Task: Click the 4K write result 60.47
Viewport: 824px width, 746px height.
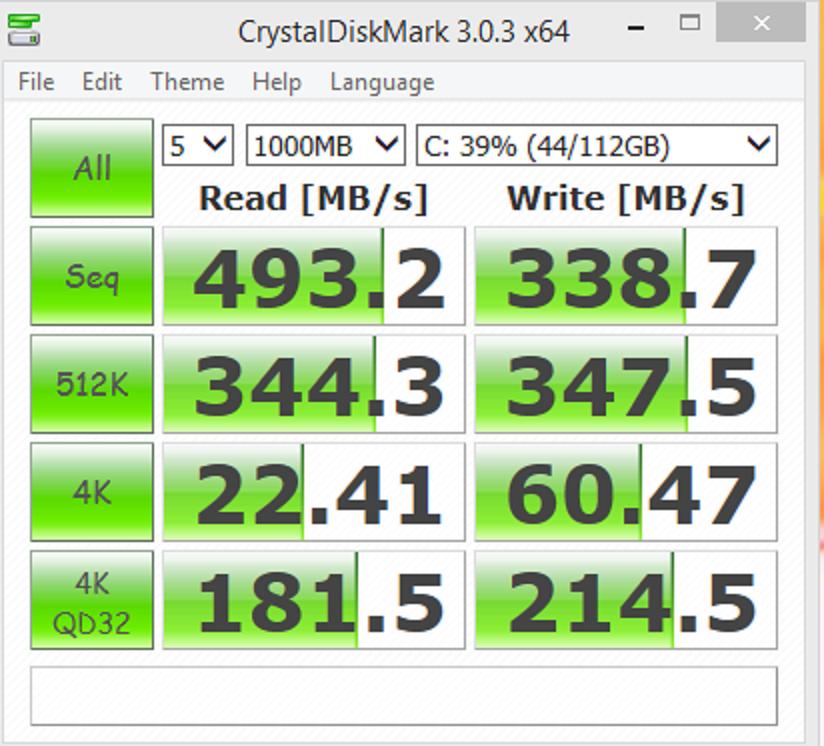Action: click(626, 492)
